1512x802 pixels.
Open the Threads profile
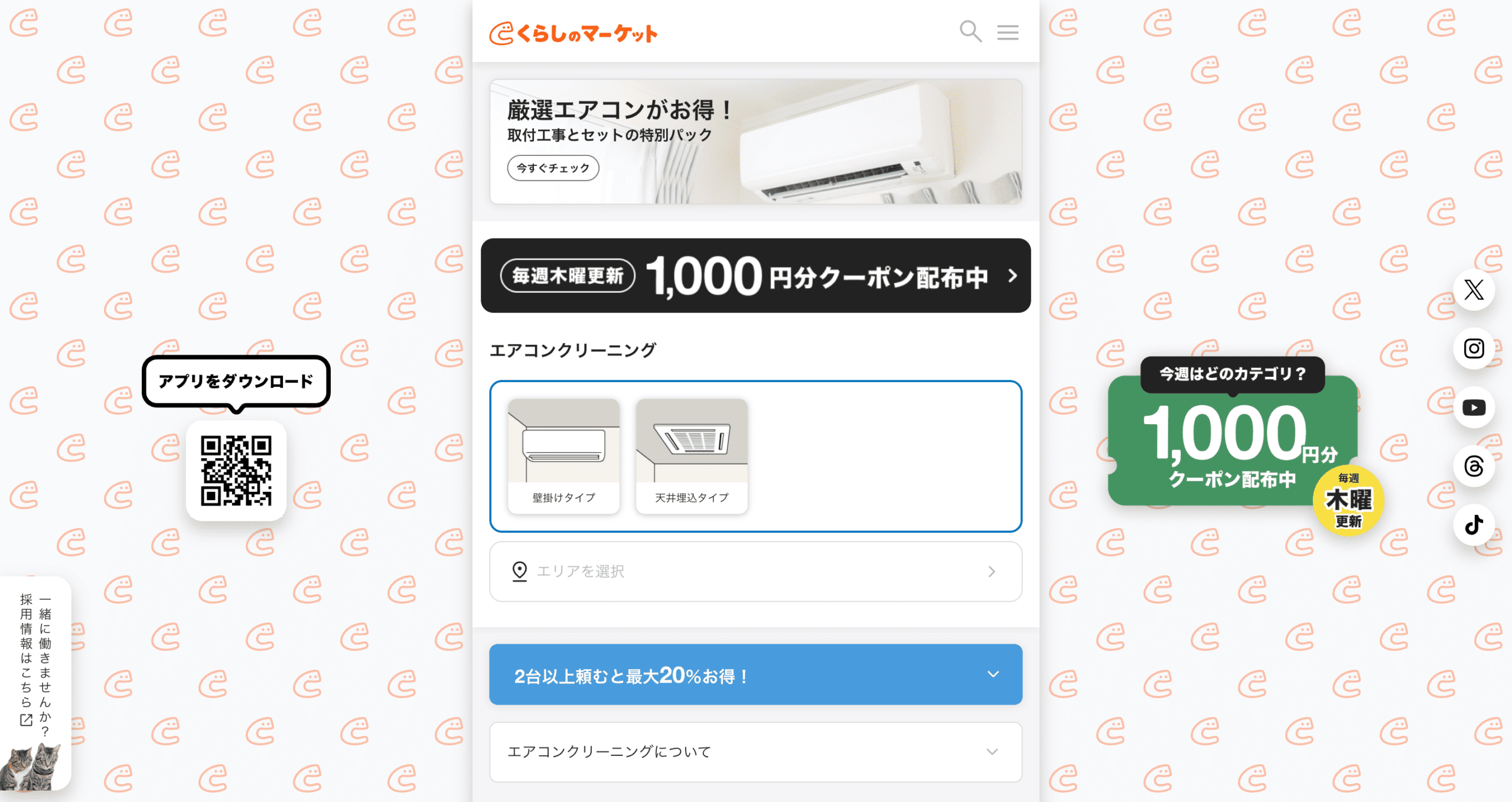[x=1474, y=467]
